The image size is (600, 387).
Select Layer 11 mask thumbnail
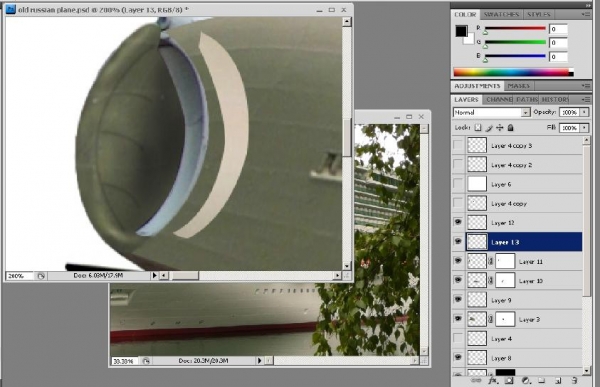(505, 261)
